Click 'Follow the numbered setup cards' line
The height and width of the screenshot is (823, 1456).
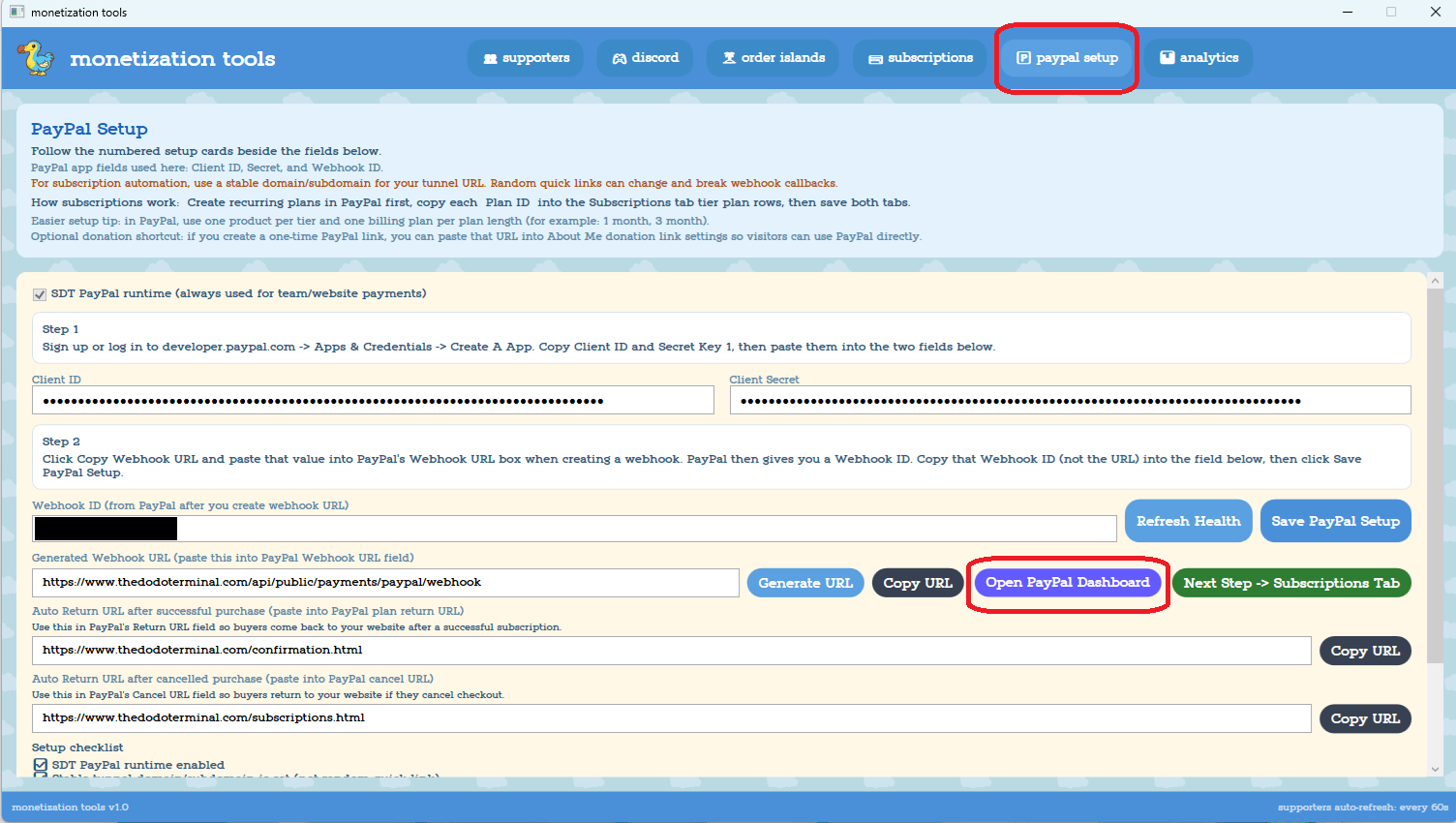206,151
